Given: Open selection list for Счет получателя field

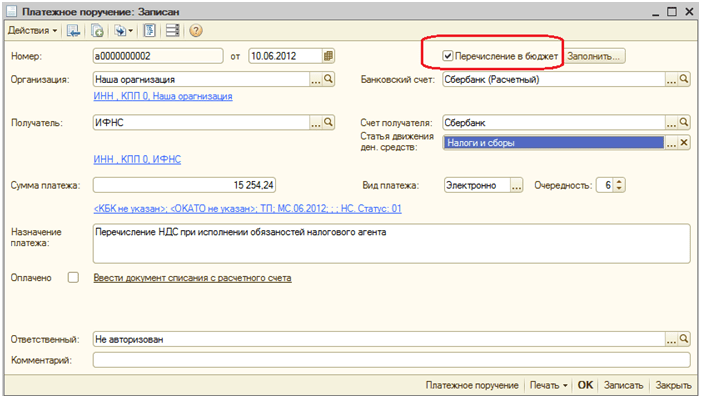Looking at the screenshot, I should (x=671, y=122).
